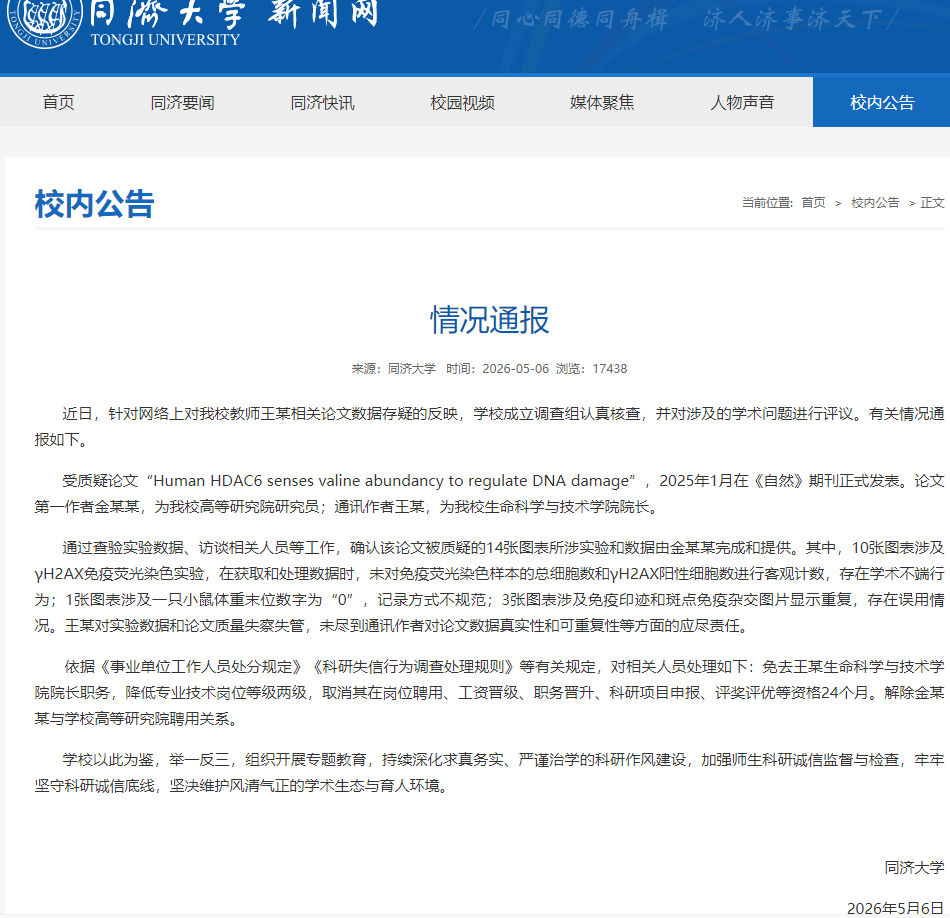Click the TONGJI UNIVERSITY header text
Screen dimensions: 950x918
165,40
